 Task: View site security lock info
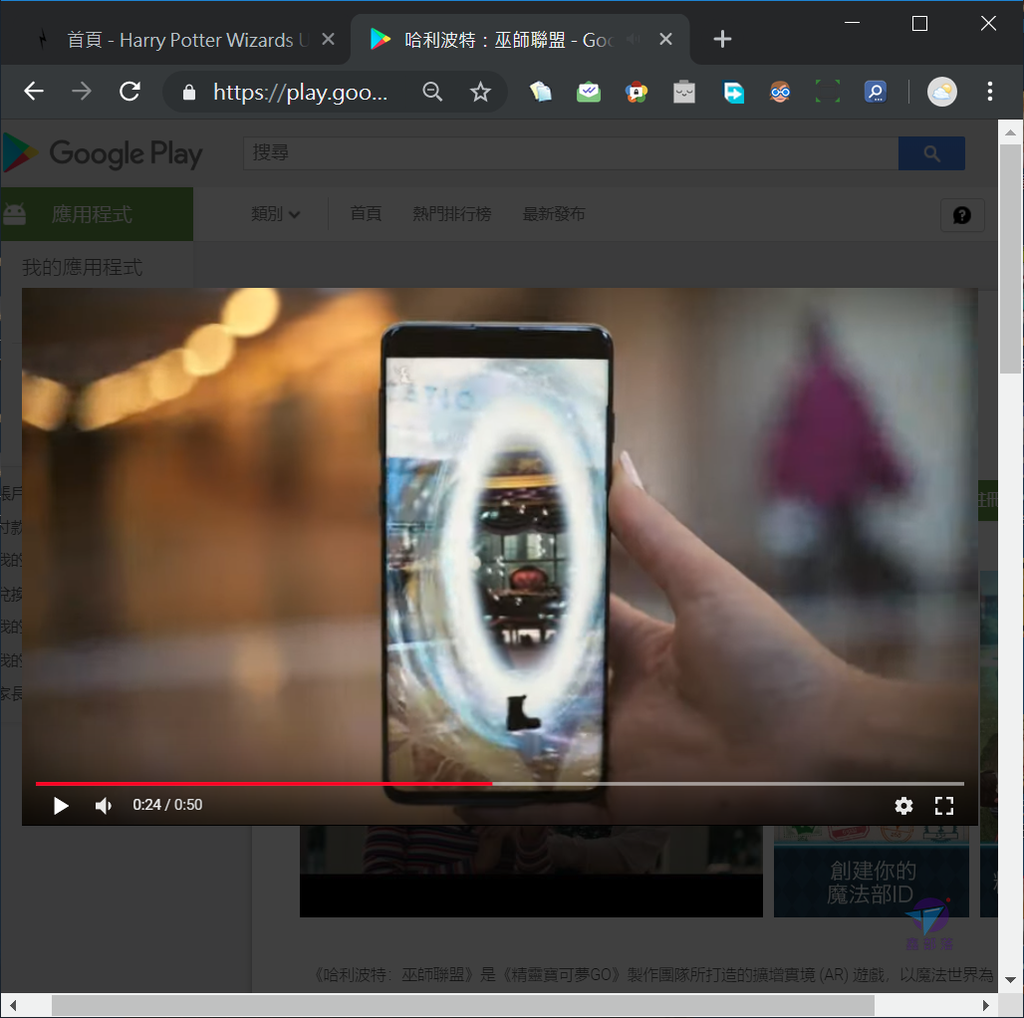[189, 92]
